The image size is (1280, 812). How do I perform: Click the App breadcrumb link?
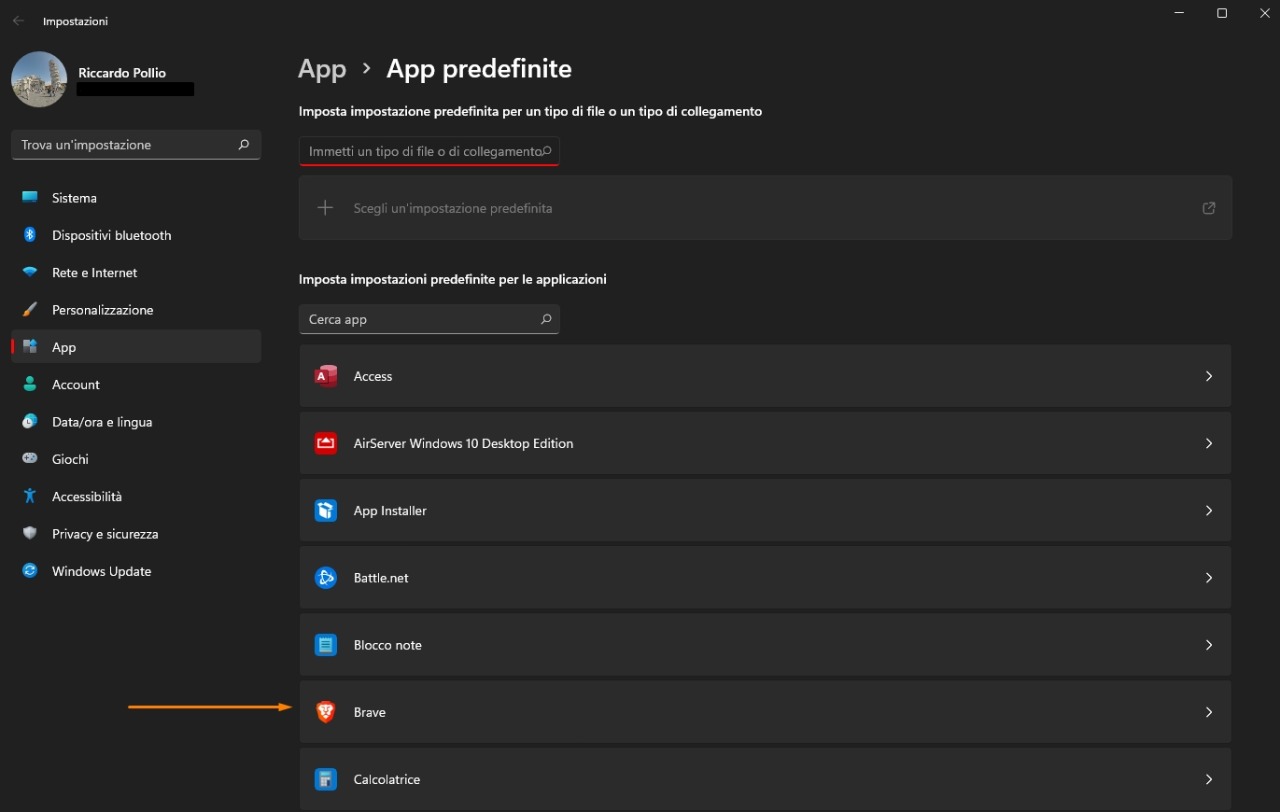(322, 69)
